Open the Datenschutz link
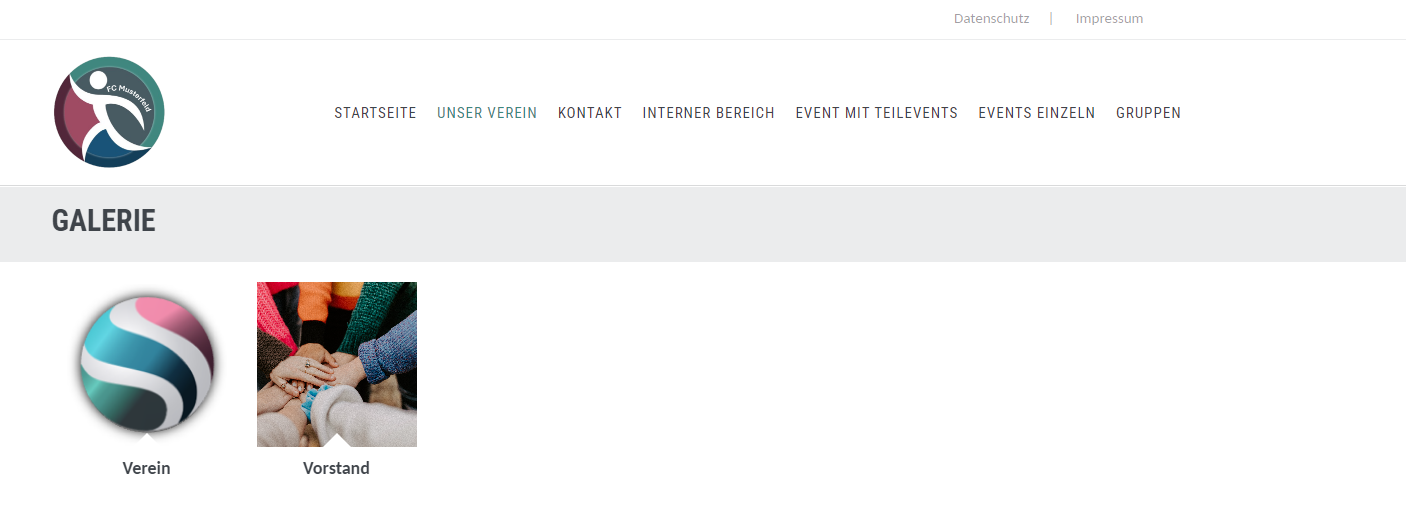This screenshot has width=1406, height=530. [x=991, y=18]
